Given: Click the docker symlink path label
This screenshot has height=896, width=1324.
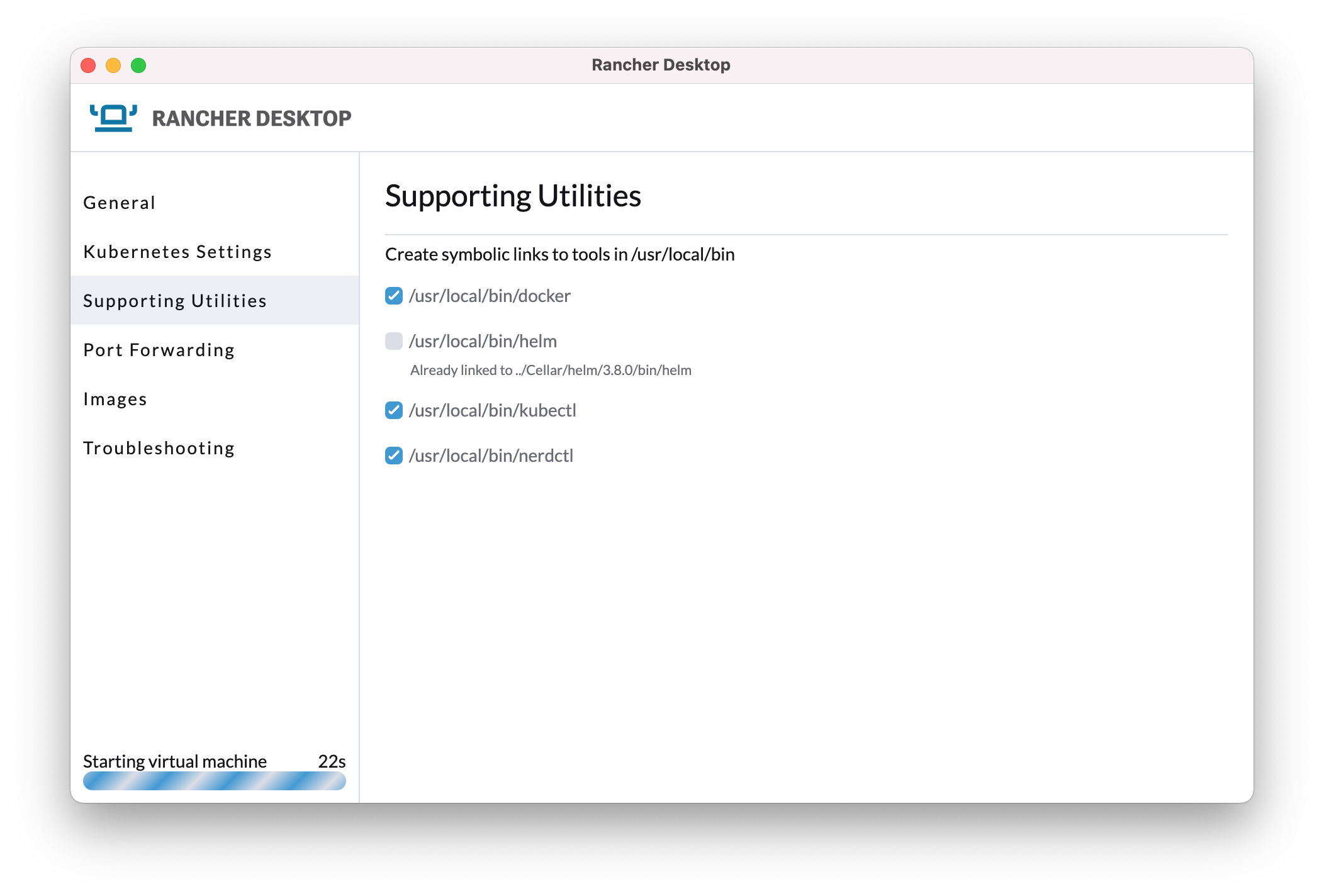Looking at the screenshot, I should 490,295.
